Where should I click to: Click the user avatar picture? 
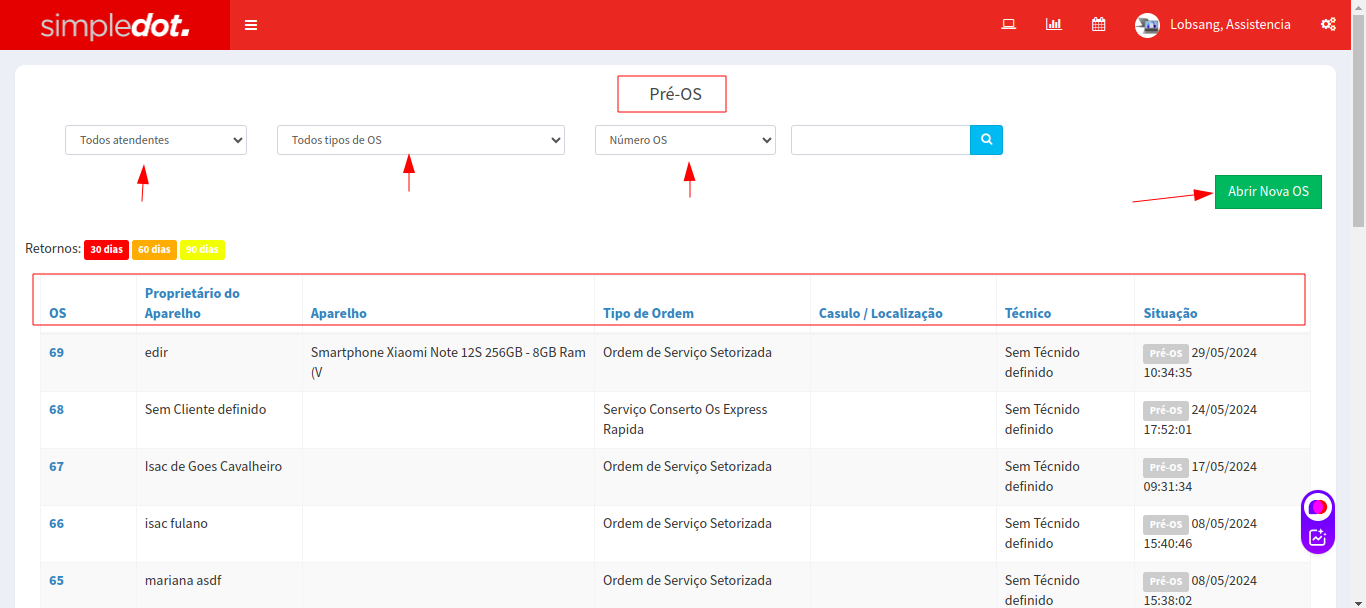[x=1147, y=25]
